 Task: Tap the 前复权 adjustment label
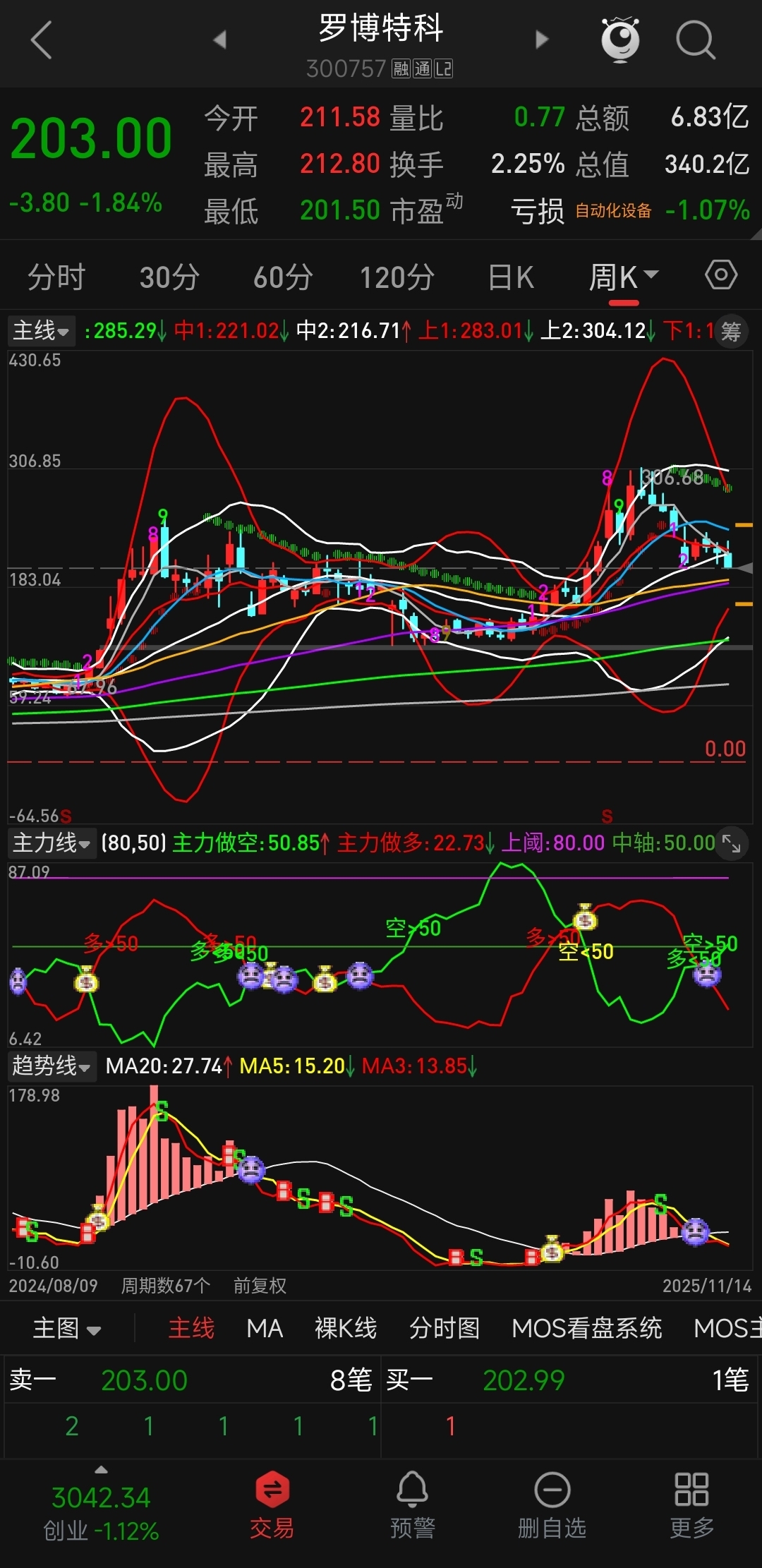coord(260,1286)
